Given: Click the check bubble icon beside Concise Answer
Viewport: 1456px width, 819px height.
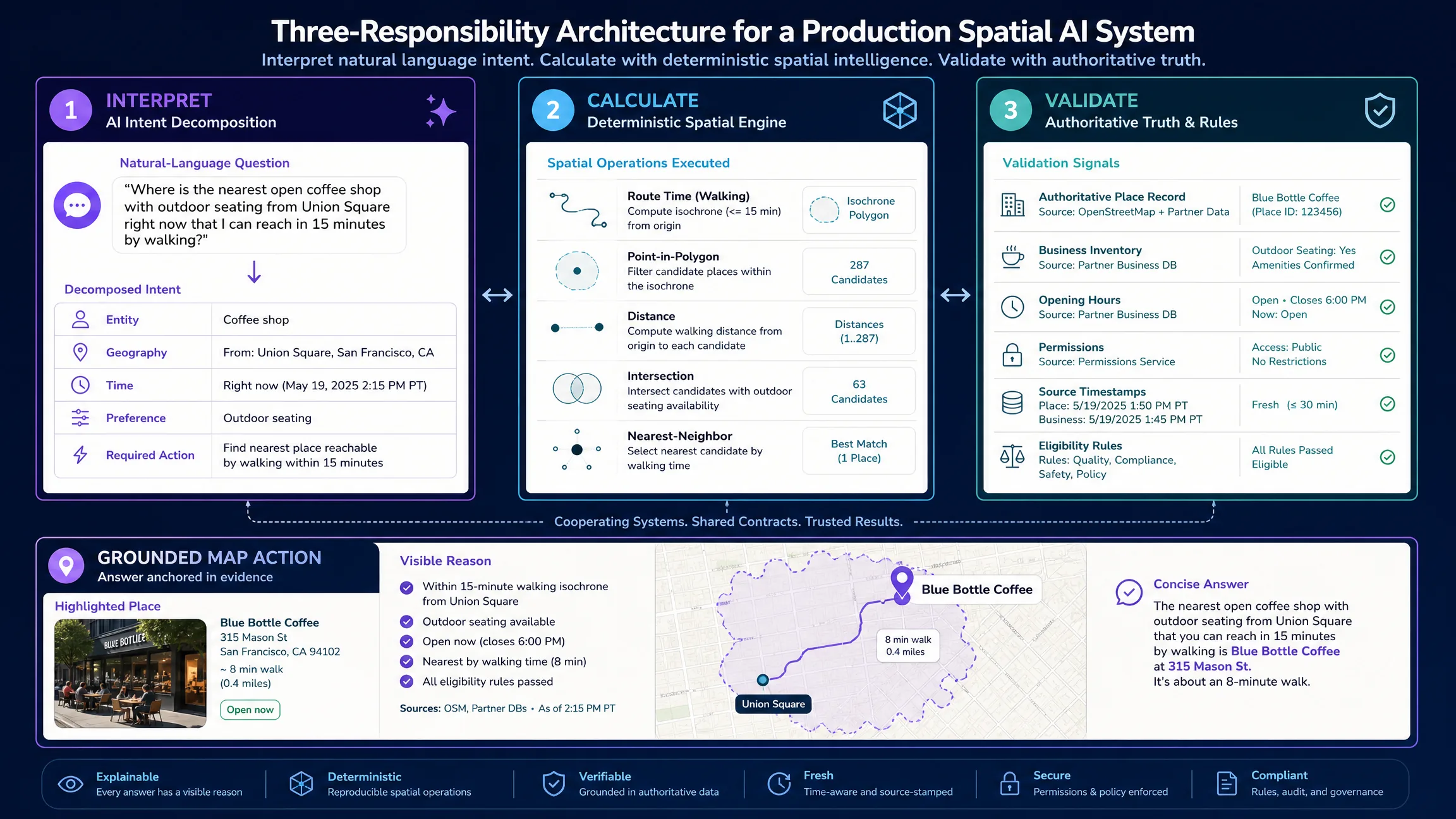Looking at the screenshot, I should click(x=1129, y=593).
